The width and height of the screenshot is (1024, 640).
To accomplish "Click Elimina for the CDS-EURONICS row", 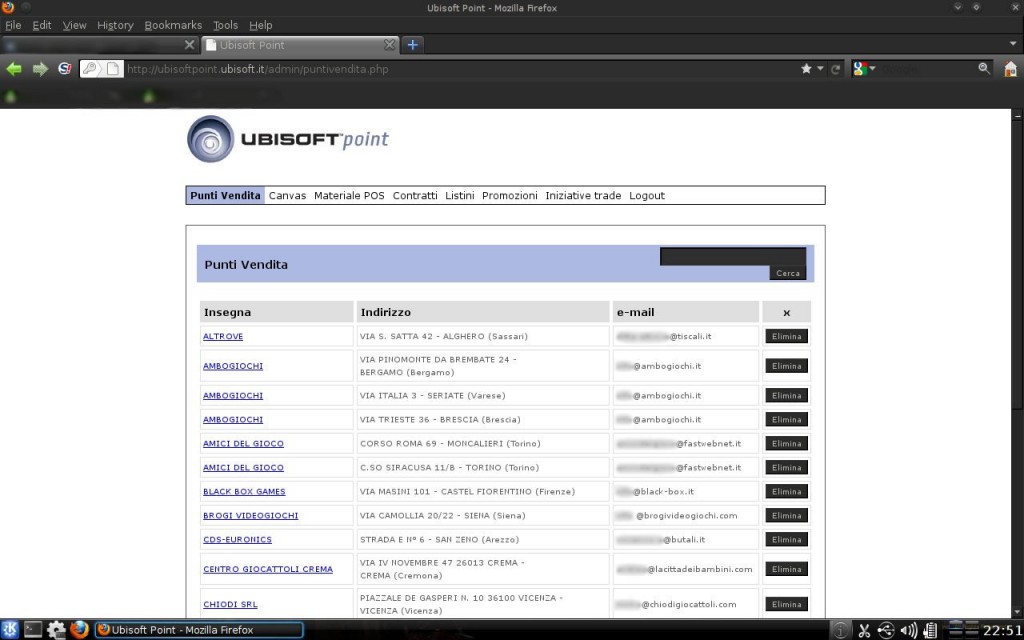I will (786, 539).
